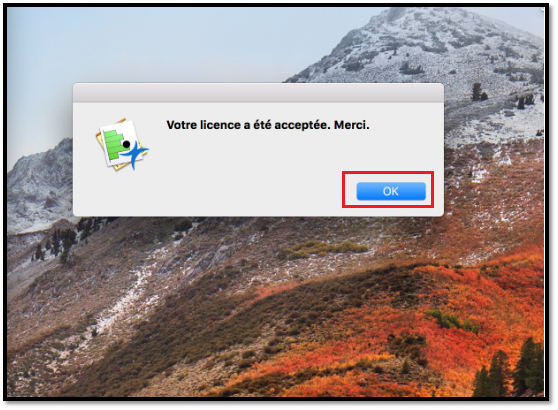558x410 pixels.
Task: Click the application icon in the dialog
Action: coord(122,144)
